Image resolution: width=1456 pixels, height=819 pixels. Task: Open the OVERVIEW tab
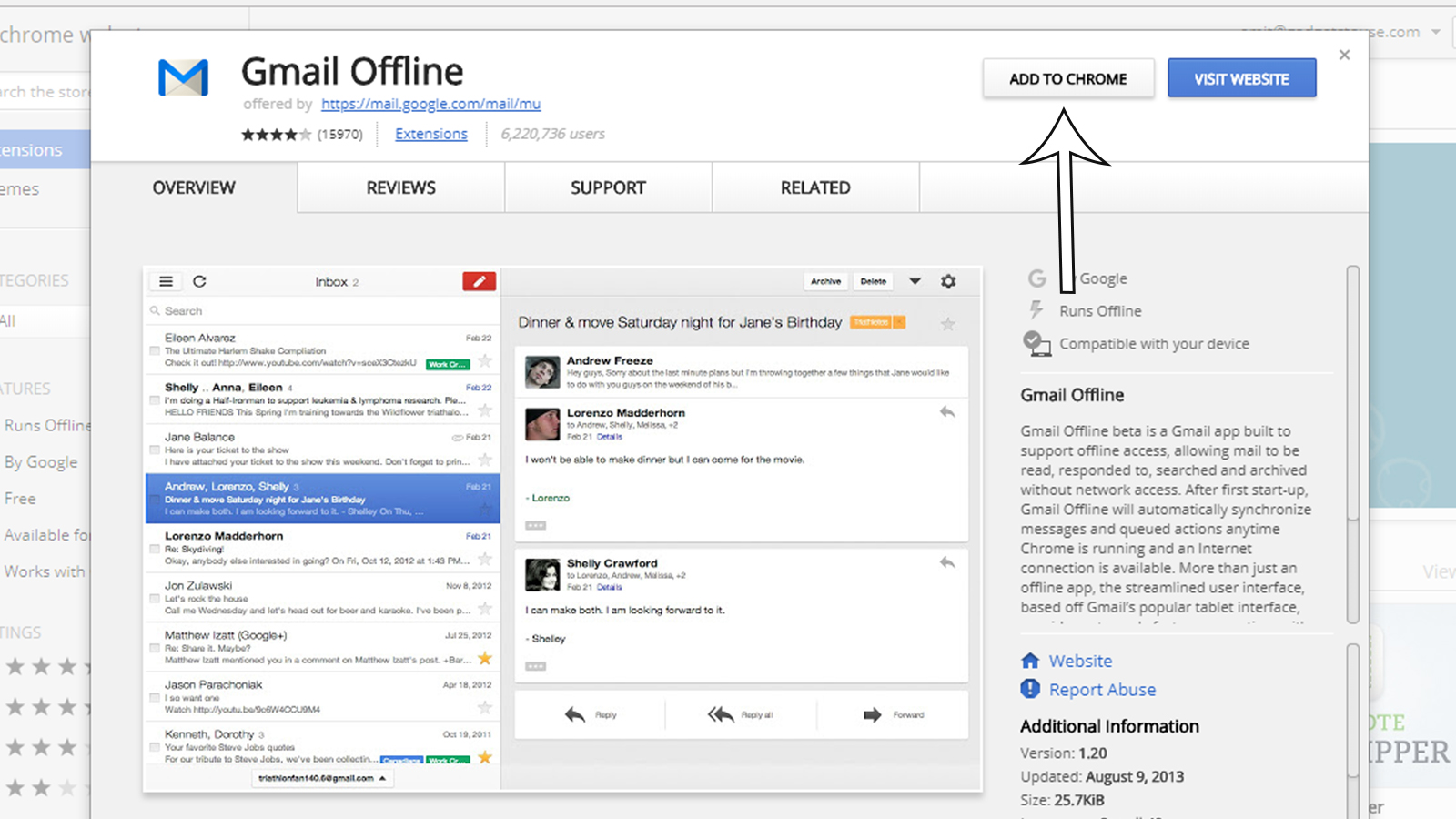(194, 187)
